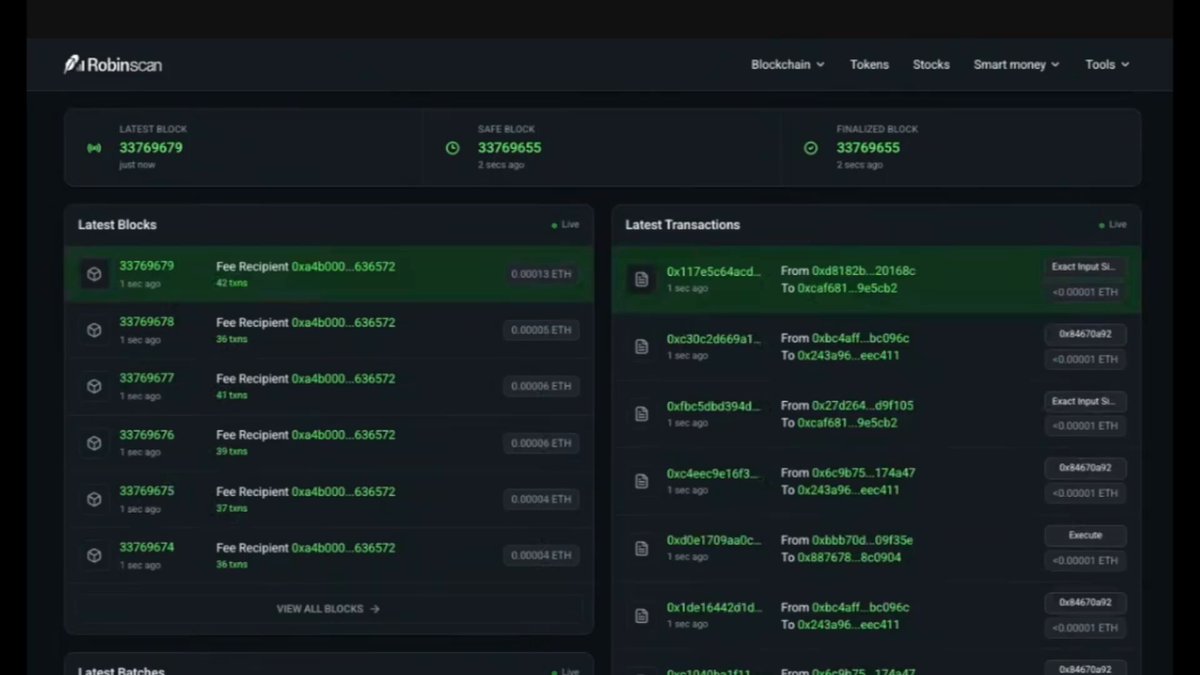Go to the Tokens page
Image resolution: width=1200 pixels, height=675 pixels.
[869, 65]
